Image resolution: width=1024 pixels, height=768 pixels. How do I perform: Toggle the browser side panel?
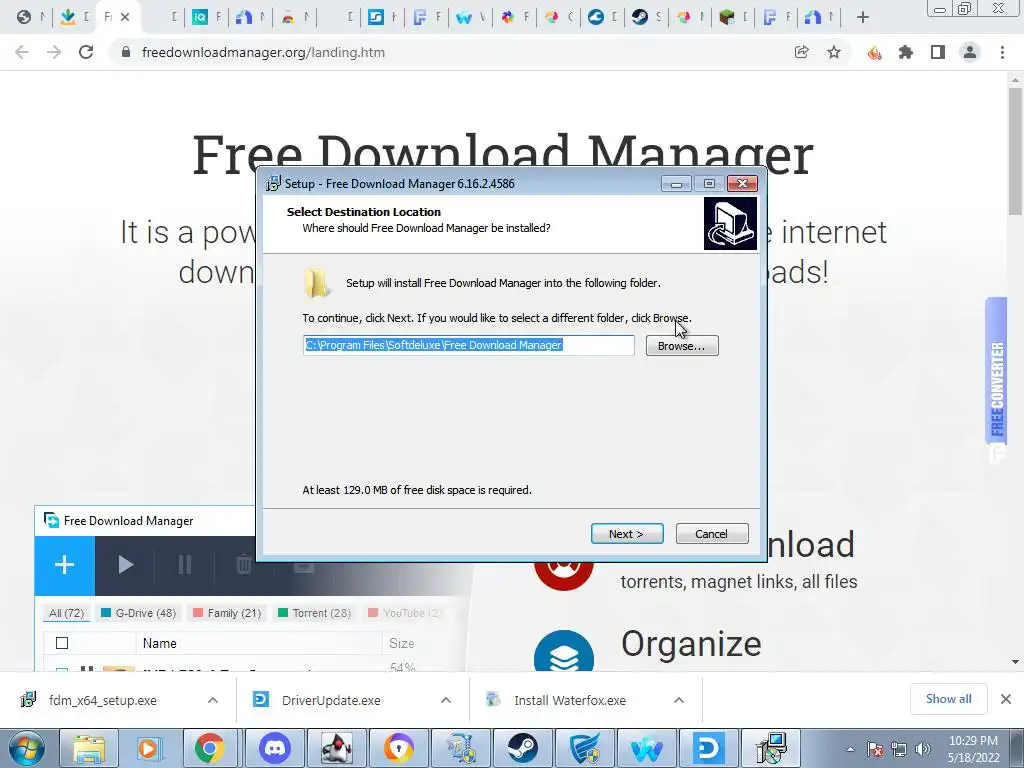[938, 52]
